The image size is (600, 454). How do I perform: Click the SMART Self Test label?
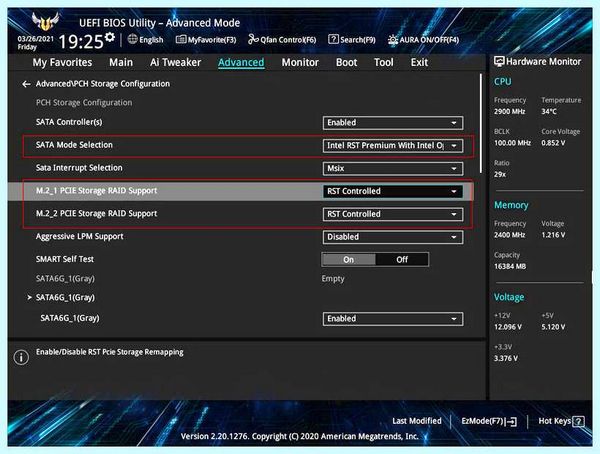pyautogui.click(x=65, y=259)
